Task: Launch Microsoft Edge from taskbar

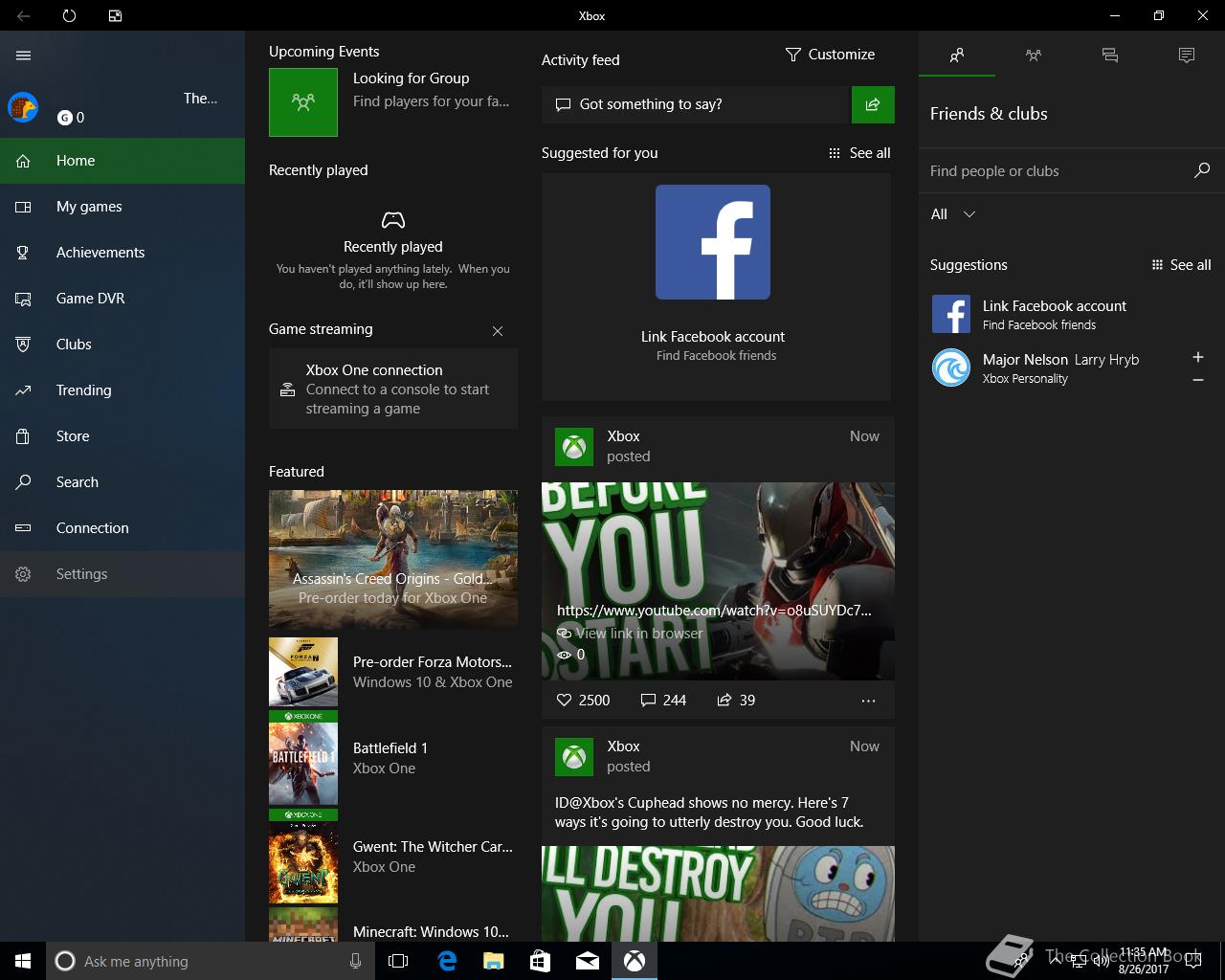Action: pos(447,961)
